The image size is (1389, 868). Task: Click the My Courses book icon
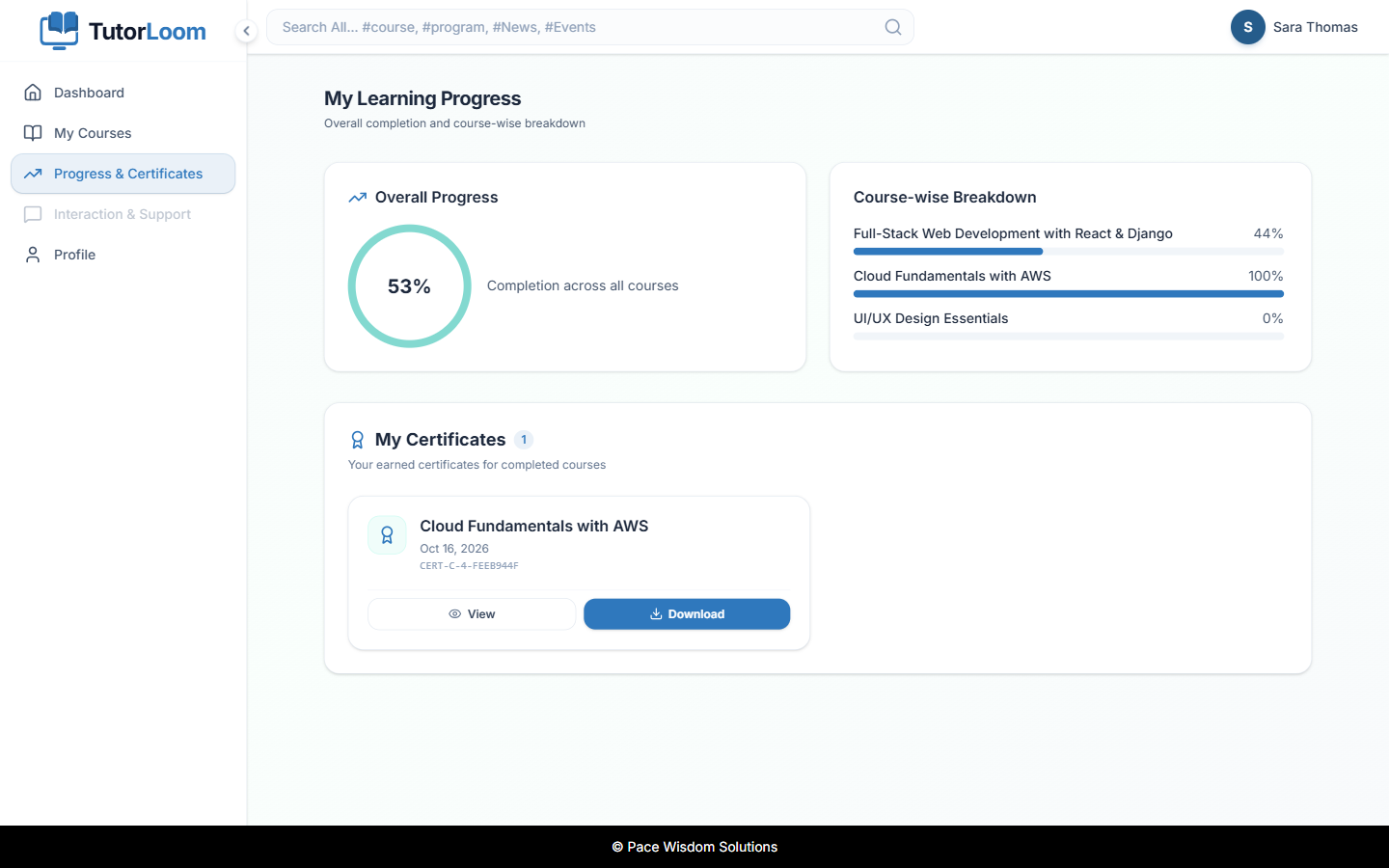[x=33, y=133]
